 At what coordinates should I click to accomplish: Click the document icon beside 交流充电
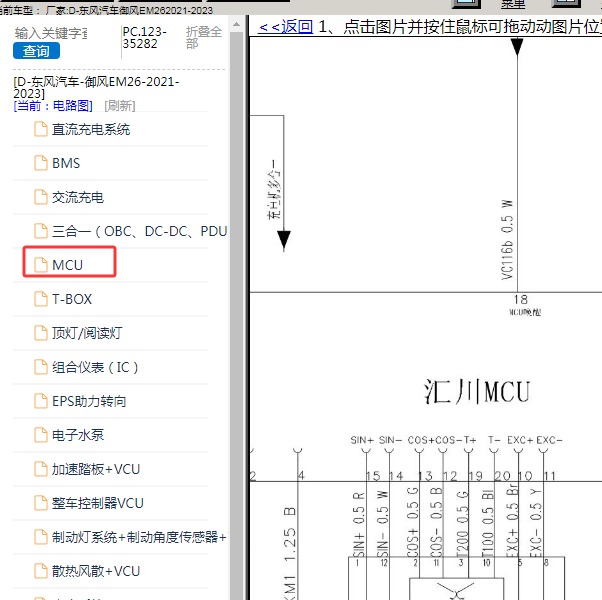(41, 197)
